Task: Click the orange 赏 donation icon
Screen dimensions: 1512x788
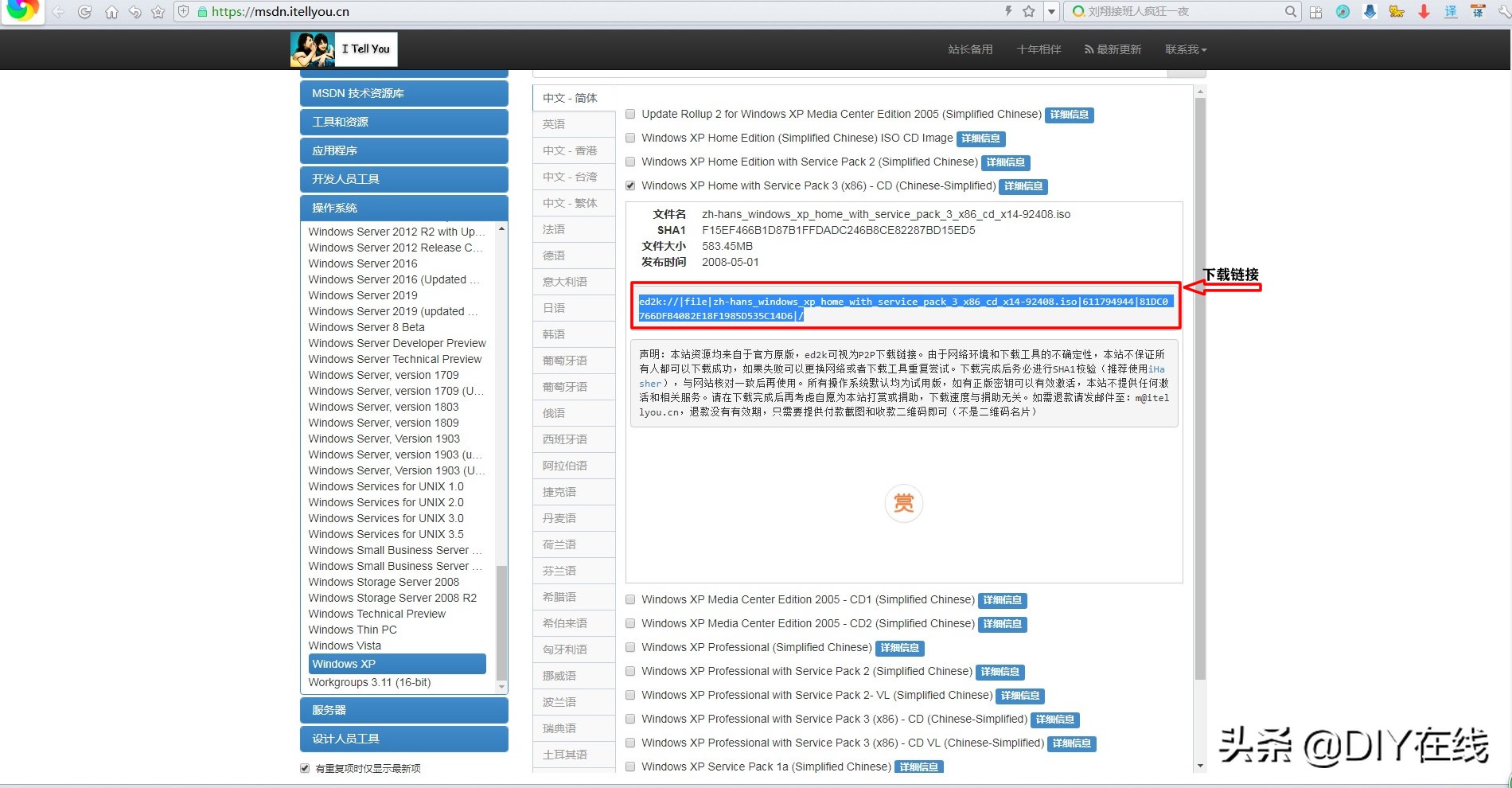Action: (x=903, y=503)
